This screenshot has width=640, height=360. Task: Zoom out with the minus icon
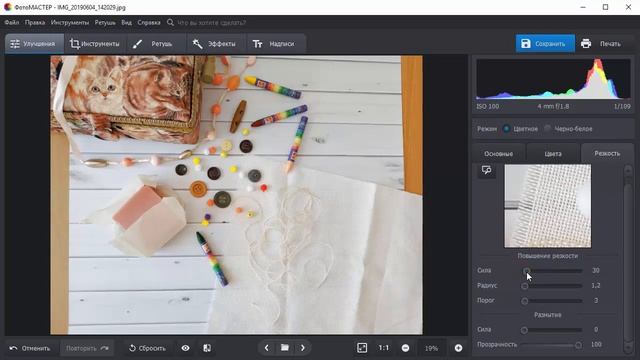(x=405, y=348)
